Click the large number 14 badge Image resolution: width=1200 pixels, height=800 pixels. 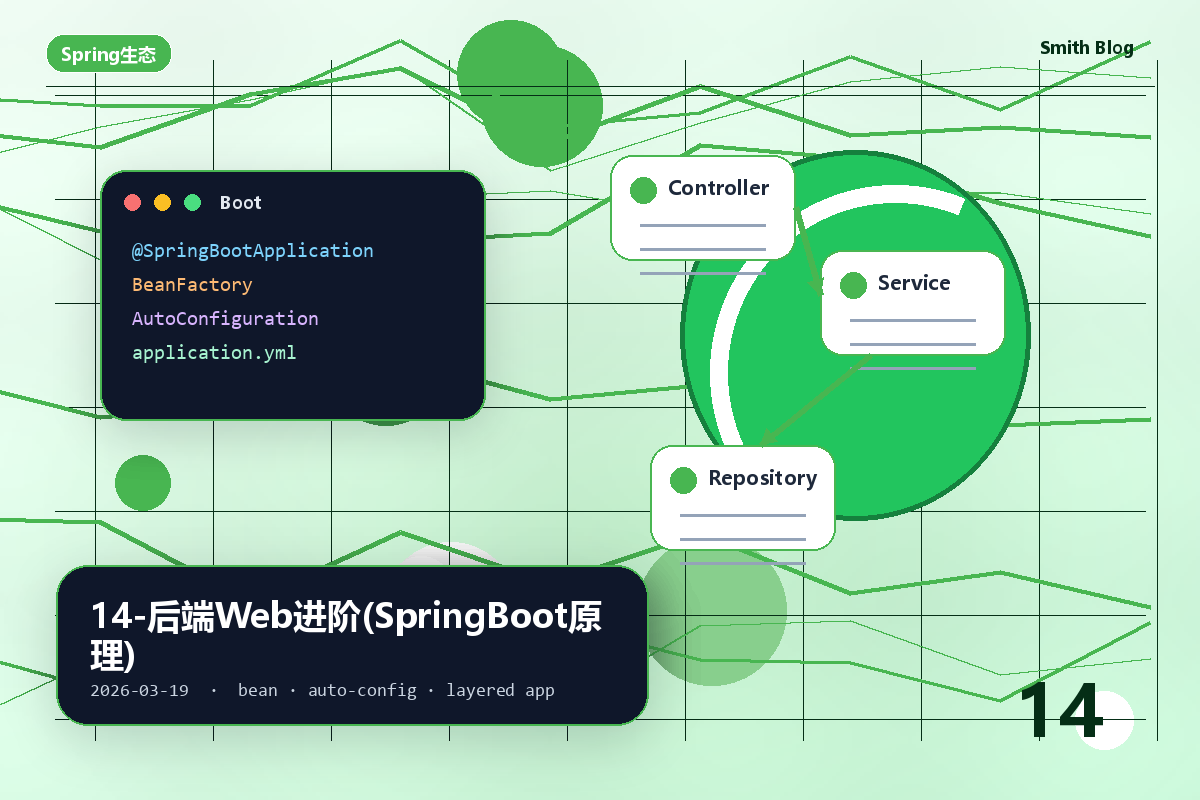[1061, 711]
